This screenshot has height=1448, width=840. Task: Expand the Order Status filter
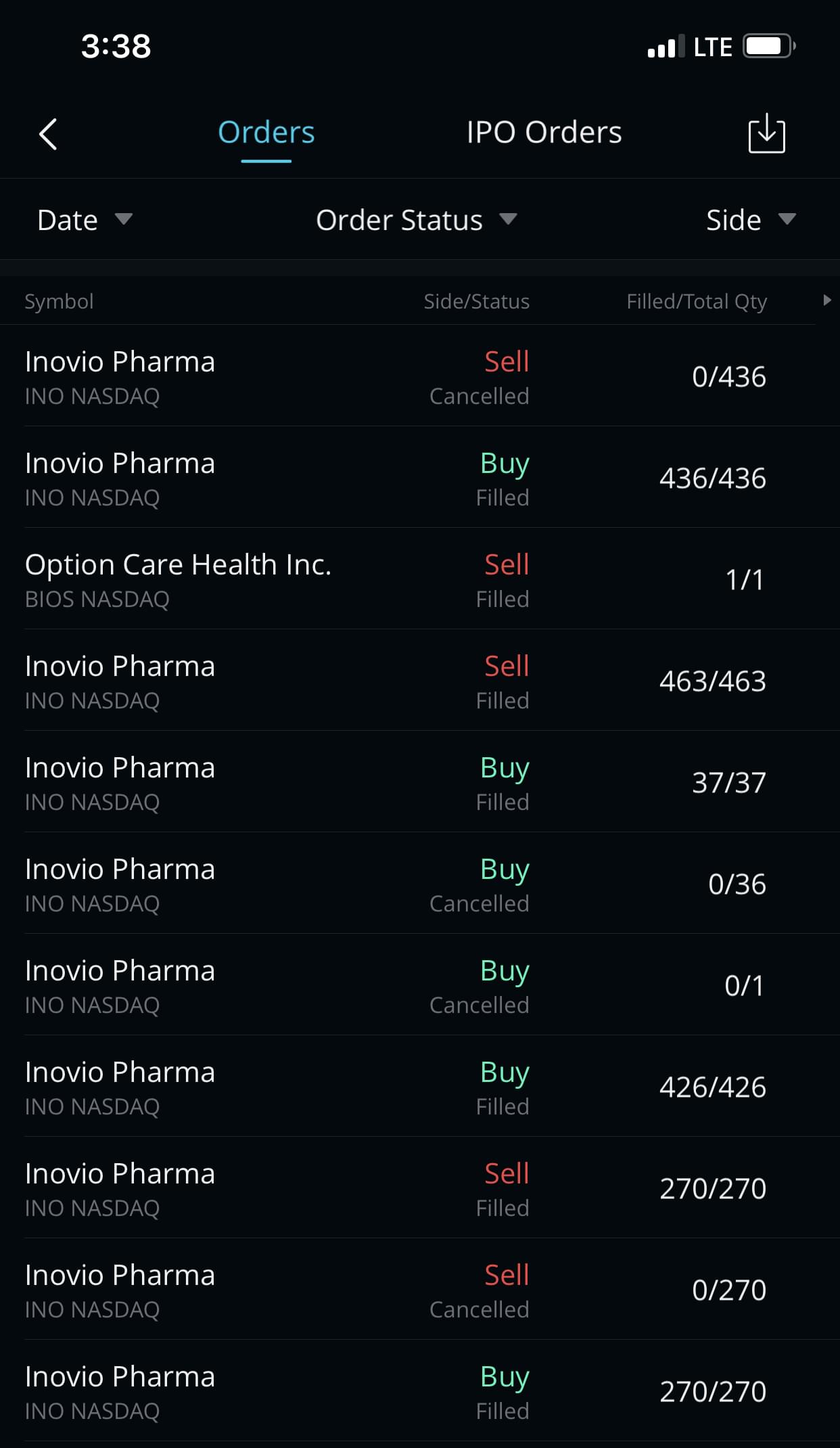click(x=416, y=220)
